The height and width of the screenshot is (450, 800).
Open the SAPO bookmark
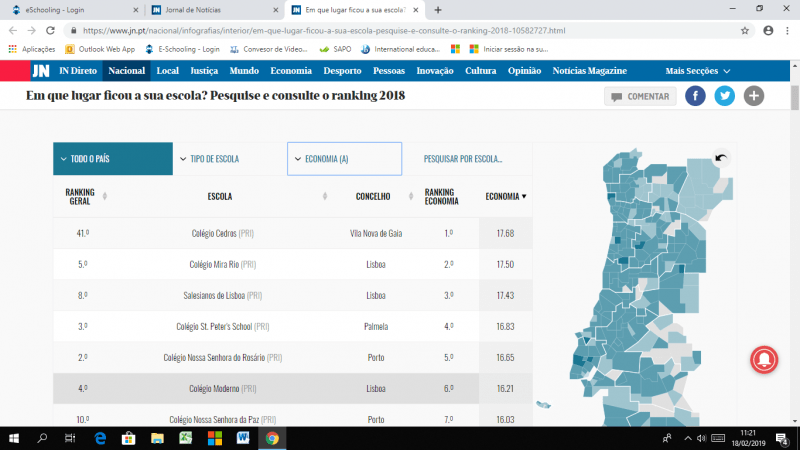[335, 49]
